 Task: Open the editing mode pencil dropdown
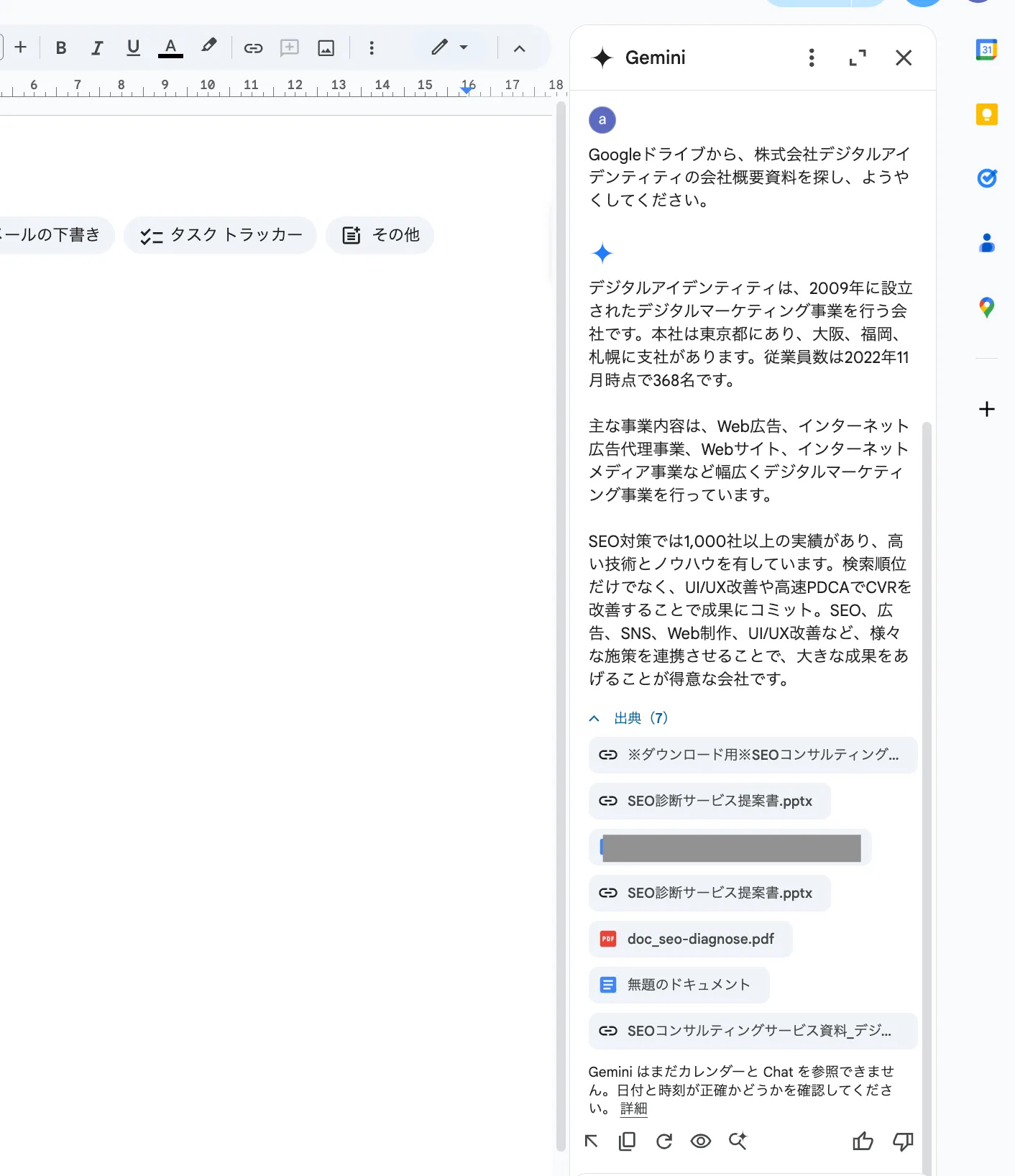[x=450, y=47]
